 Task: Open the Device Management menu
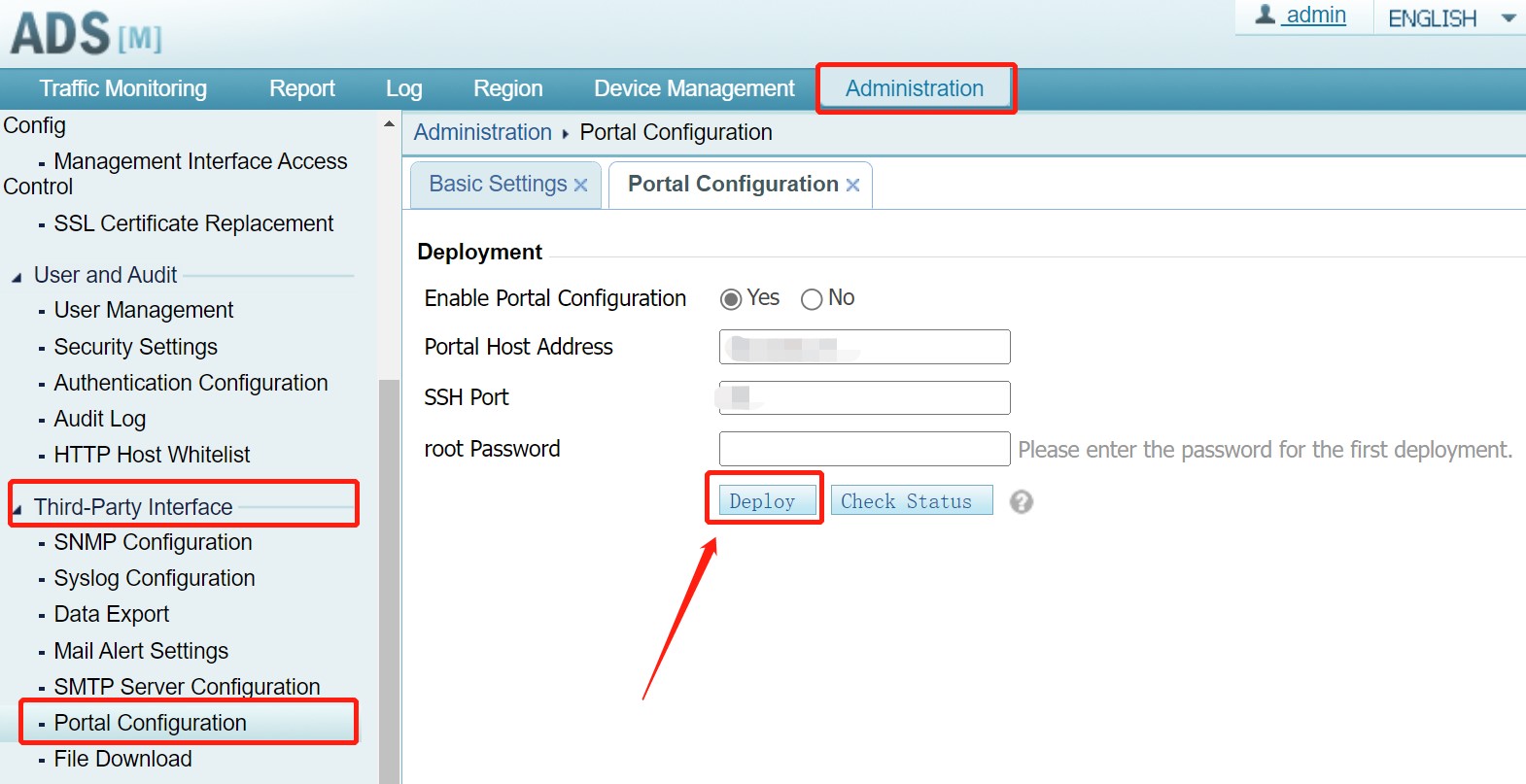[694, 88]
